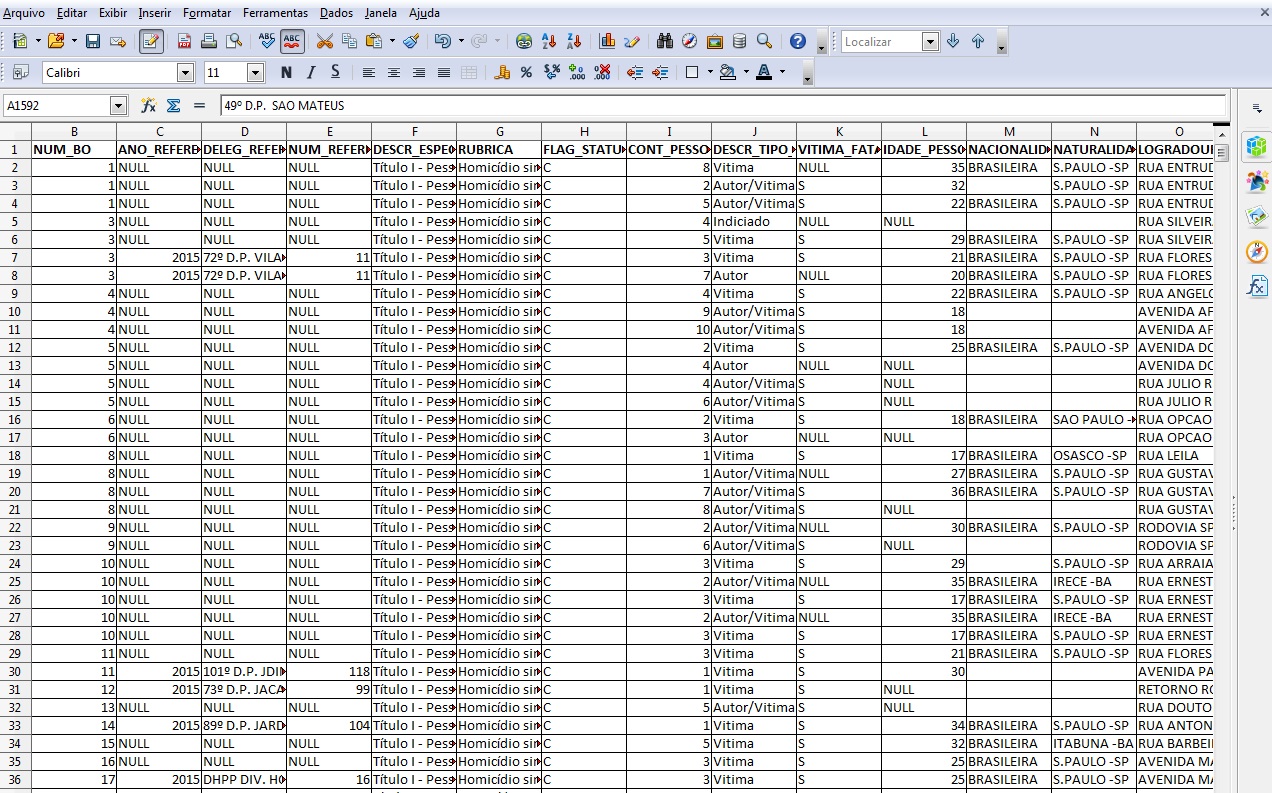1272x793 pixels.
Task: Open the sidebar Gallery panel icon
Action: tap(1256, 216)
